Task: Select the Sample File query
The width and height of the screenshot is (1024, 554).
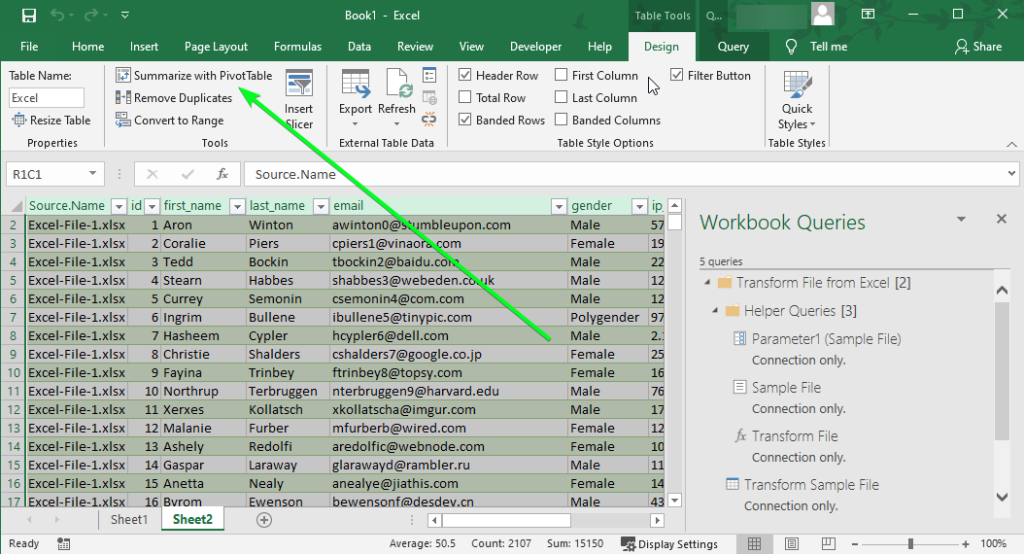Action: [786, 388]
